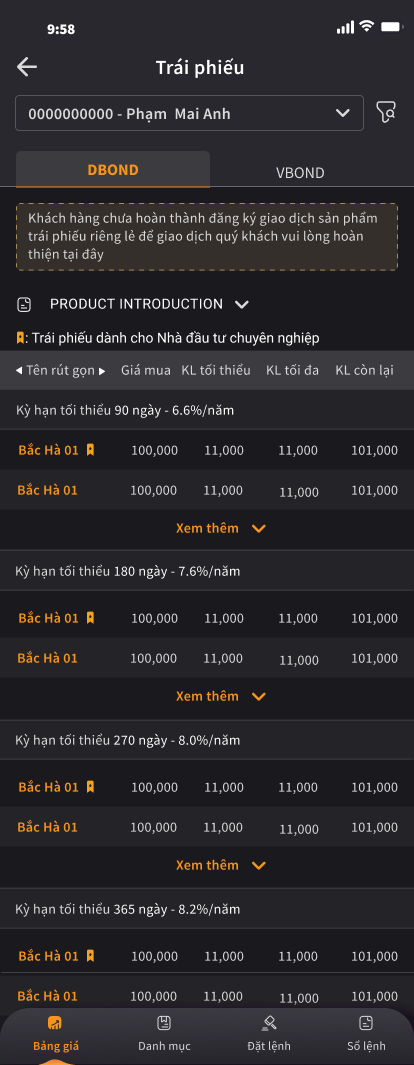The height and width of the screenshot is (1065, 414).
Task: Sort by the Tên rút gọn column header
Action: (x=60, y=370)
